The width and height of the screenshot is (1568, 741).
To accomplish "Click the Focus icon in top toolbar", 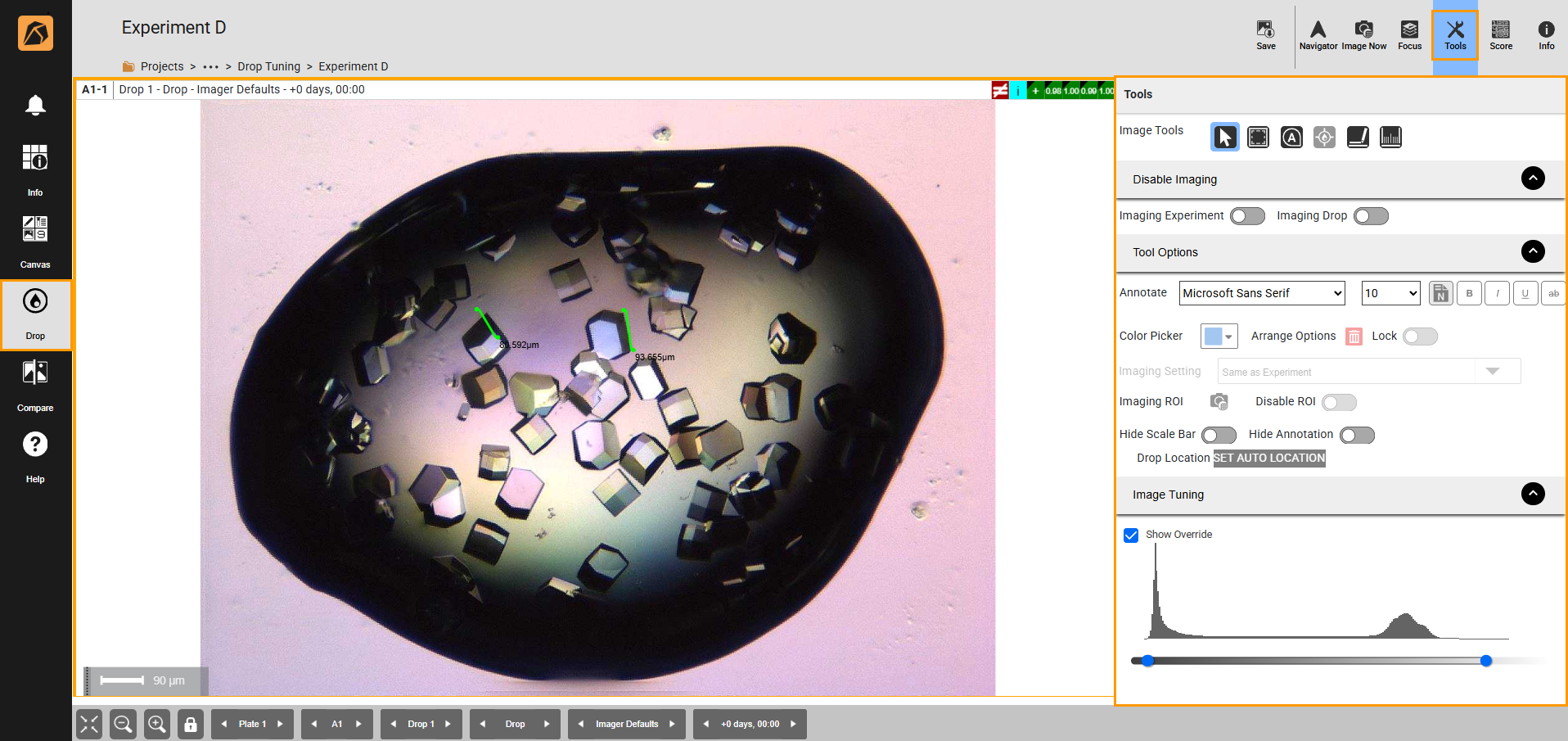I will tap(1409, 34).
